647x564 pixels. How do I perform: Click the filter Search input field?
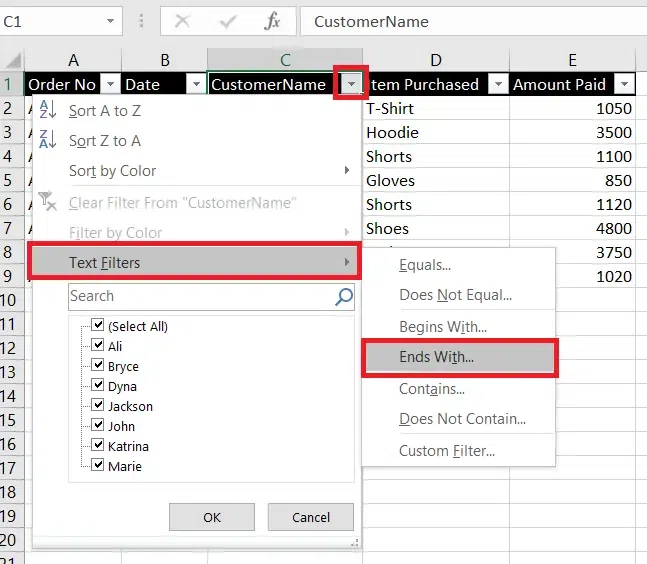(200, 296)
